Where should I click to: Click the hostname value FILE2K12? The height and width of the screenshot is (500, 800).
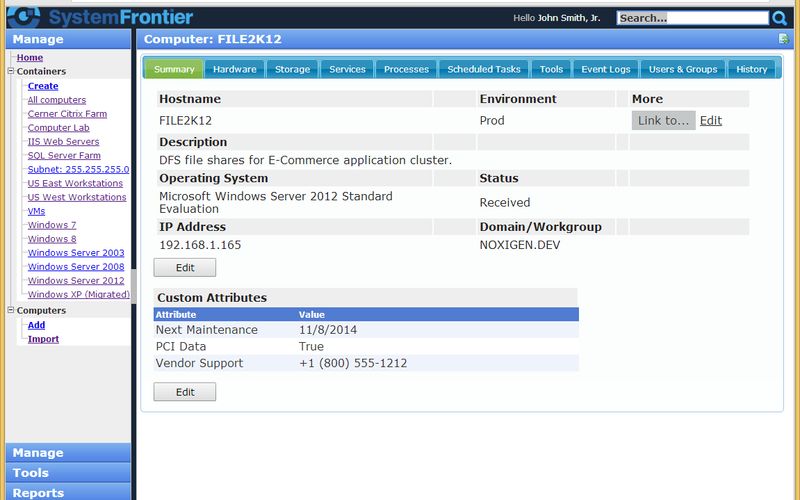click(x=185, y=120)
